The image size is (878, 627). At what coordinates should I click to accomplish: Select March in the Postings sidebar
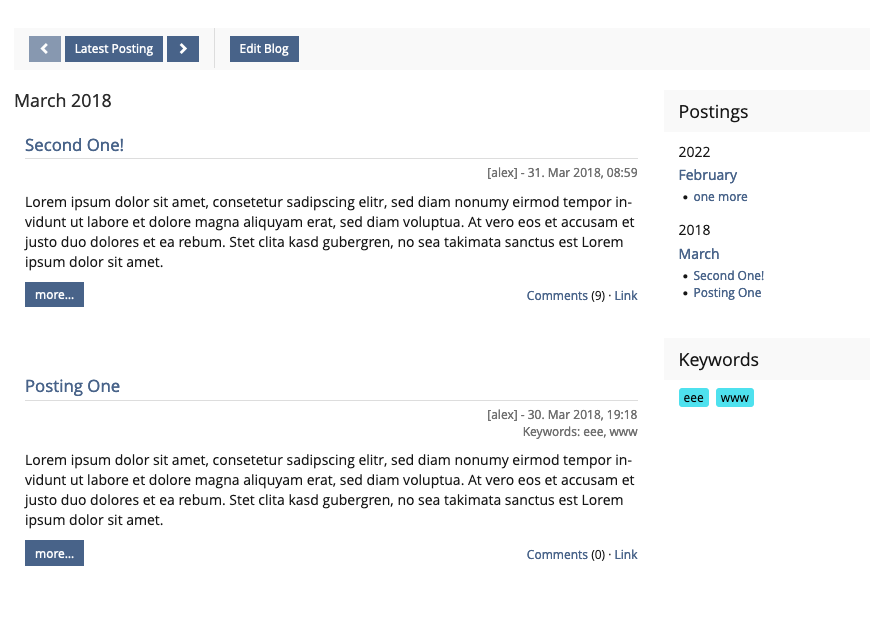[x=699, y=254]
